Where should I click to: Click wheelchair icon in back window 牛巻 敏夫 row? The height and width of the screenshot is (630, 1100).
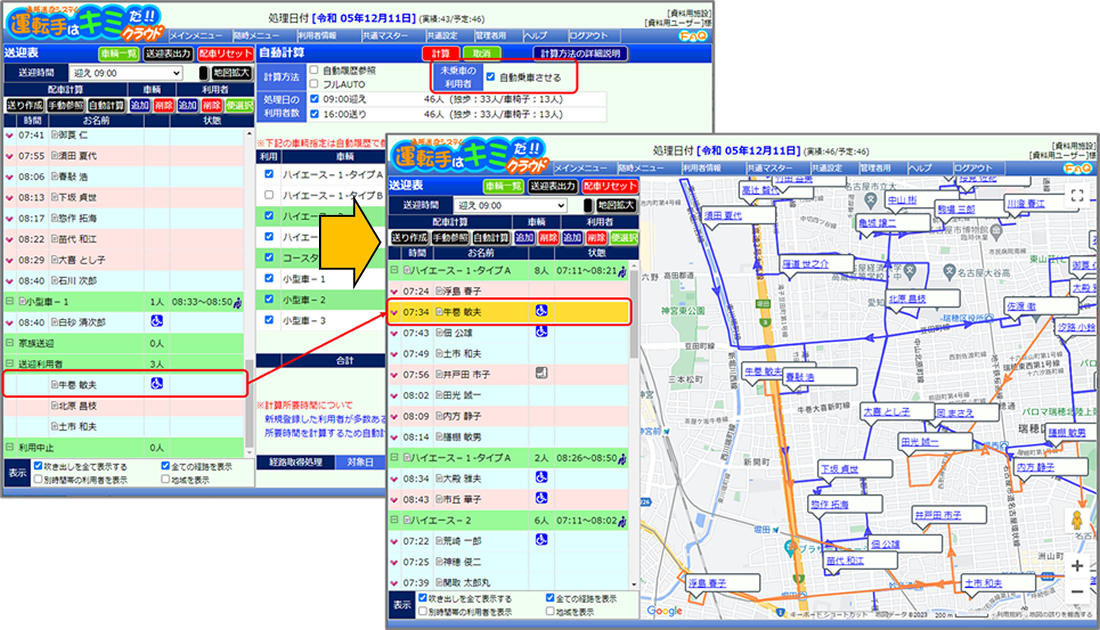click(x=156, y=384)
